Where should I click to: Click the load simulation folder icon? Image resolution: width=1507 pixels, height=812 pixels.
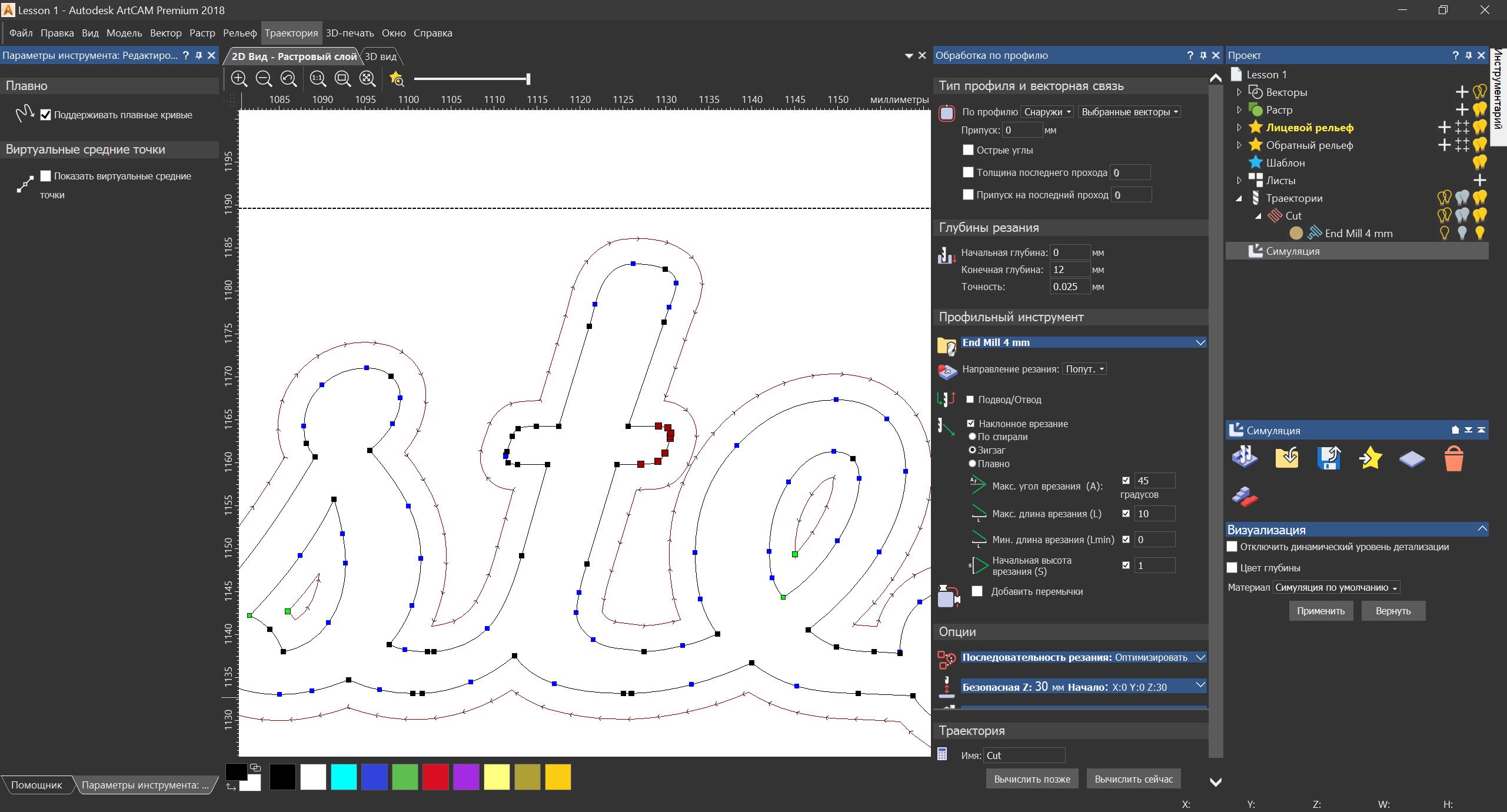[x=1287, y=458]
